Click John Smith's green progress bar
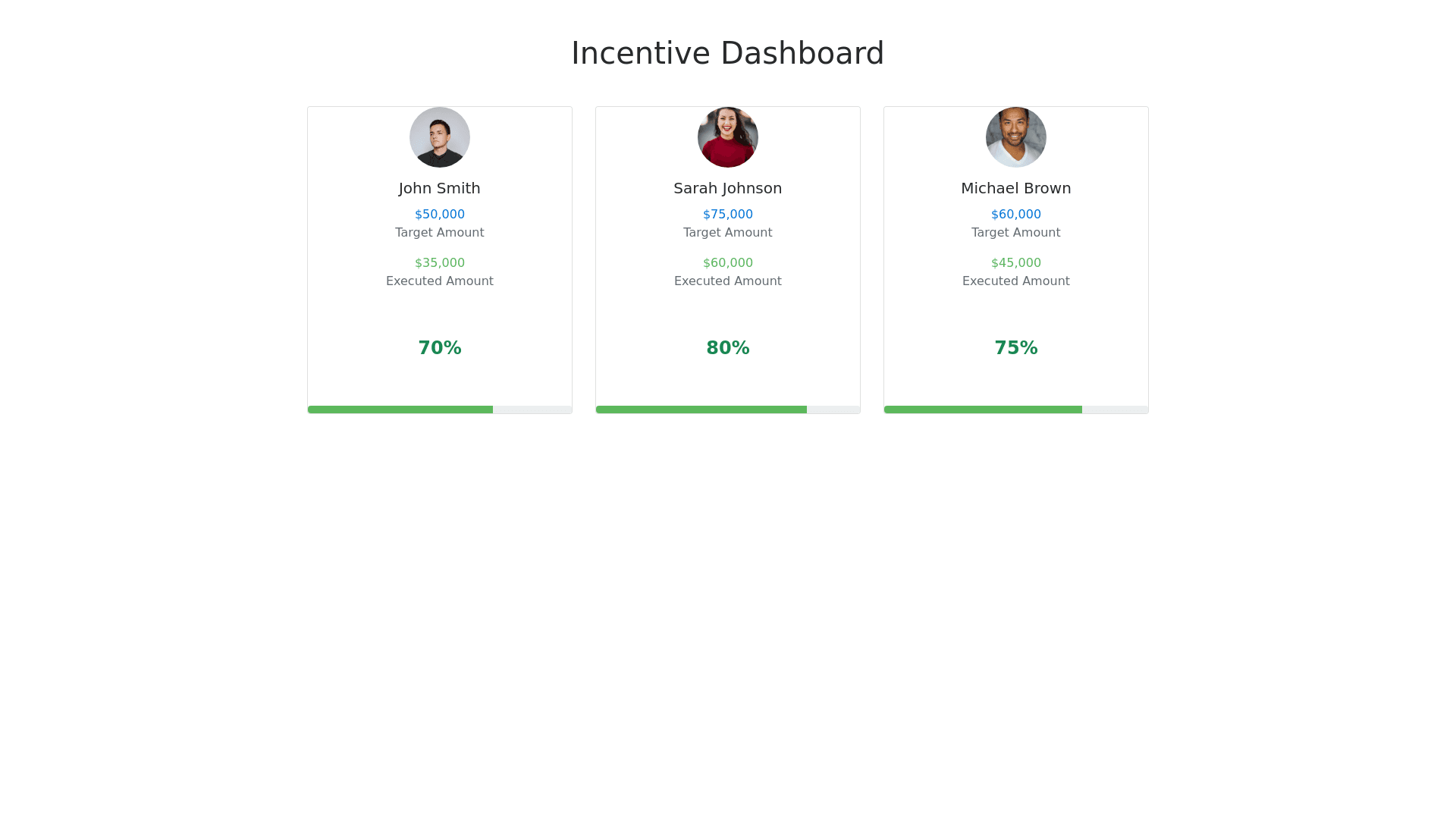1456x819 pixels. click(x=400, y=409)
